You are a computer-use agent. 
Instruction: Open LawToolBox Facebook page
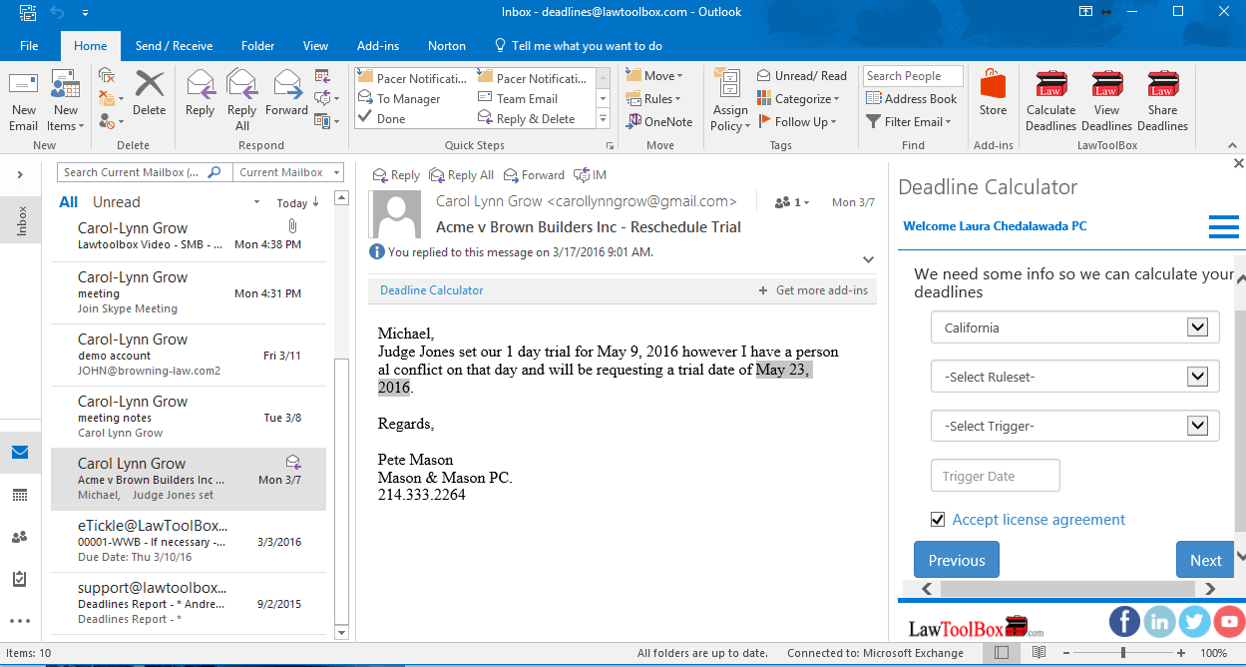1125,622
